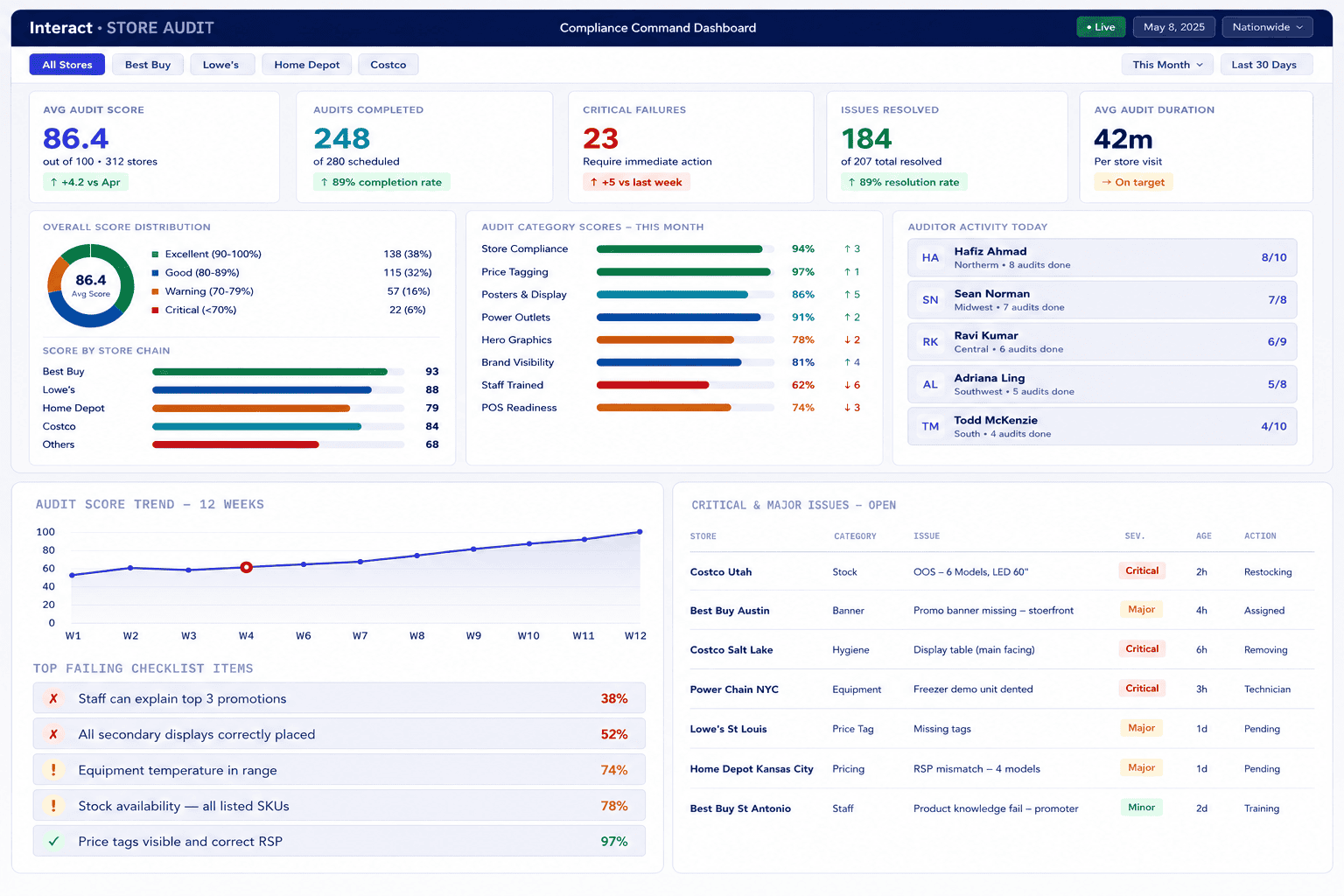The image size is (1344, 896).
Task: Open the Home Depot tab
Action: point(307,65)
